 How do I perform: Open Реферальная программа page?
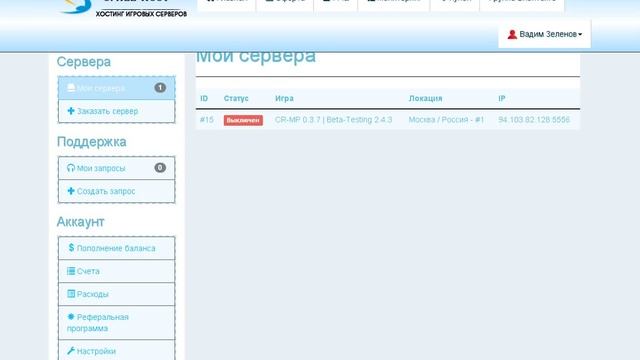tap(117, 322)
